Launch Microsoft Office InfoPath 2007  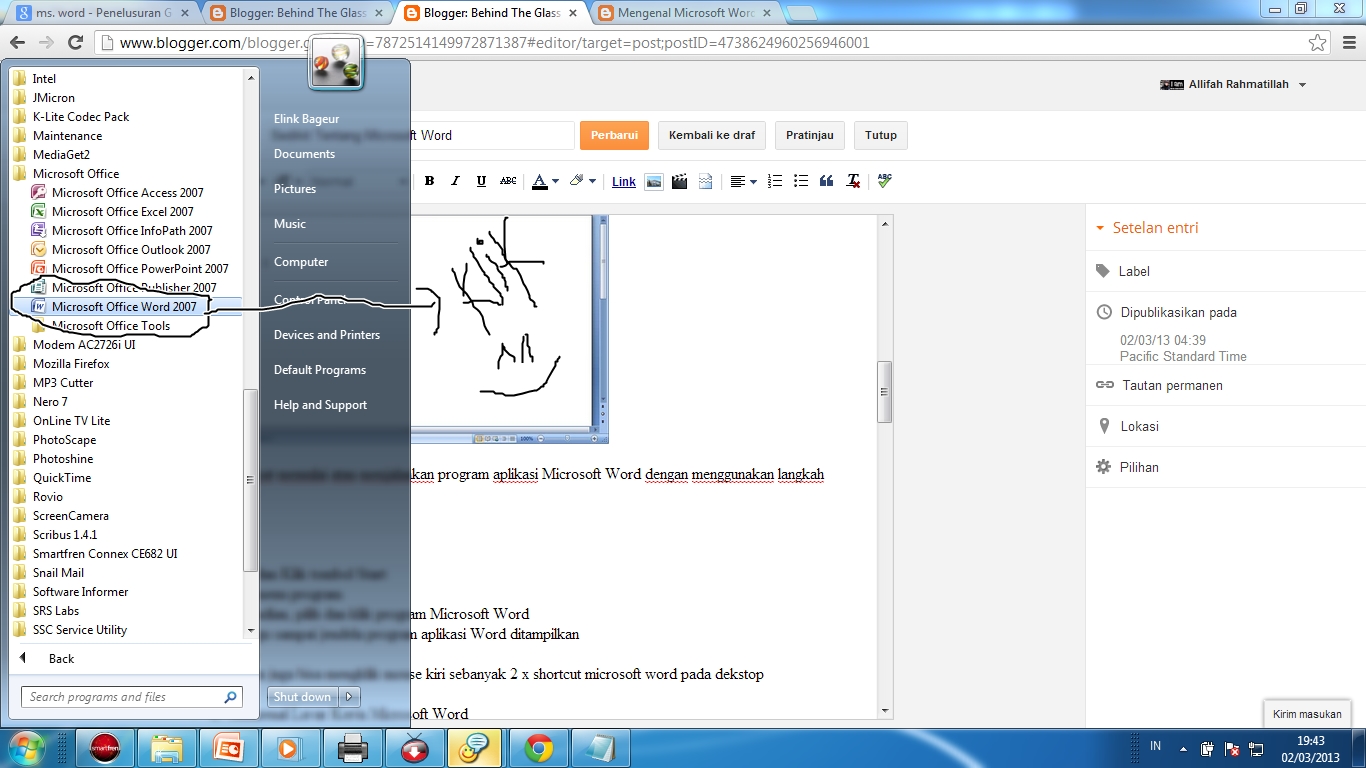pos(132,231)
